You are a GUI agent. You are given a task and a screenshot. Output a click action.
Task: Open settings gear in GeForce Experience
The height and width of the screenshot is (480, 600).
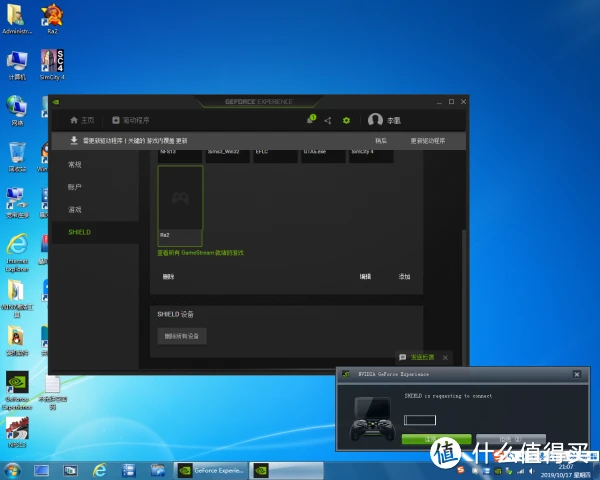coord(346,120)
